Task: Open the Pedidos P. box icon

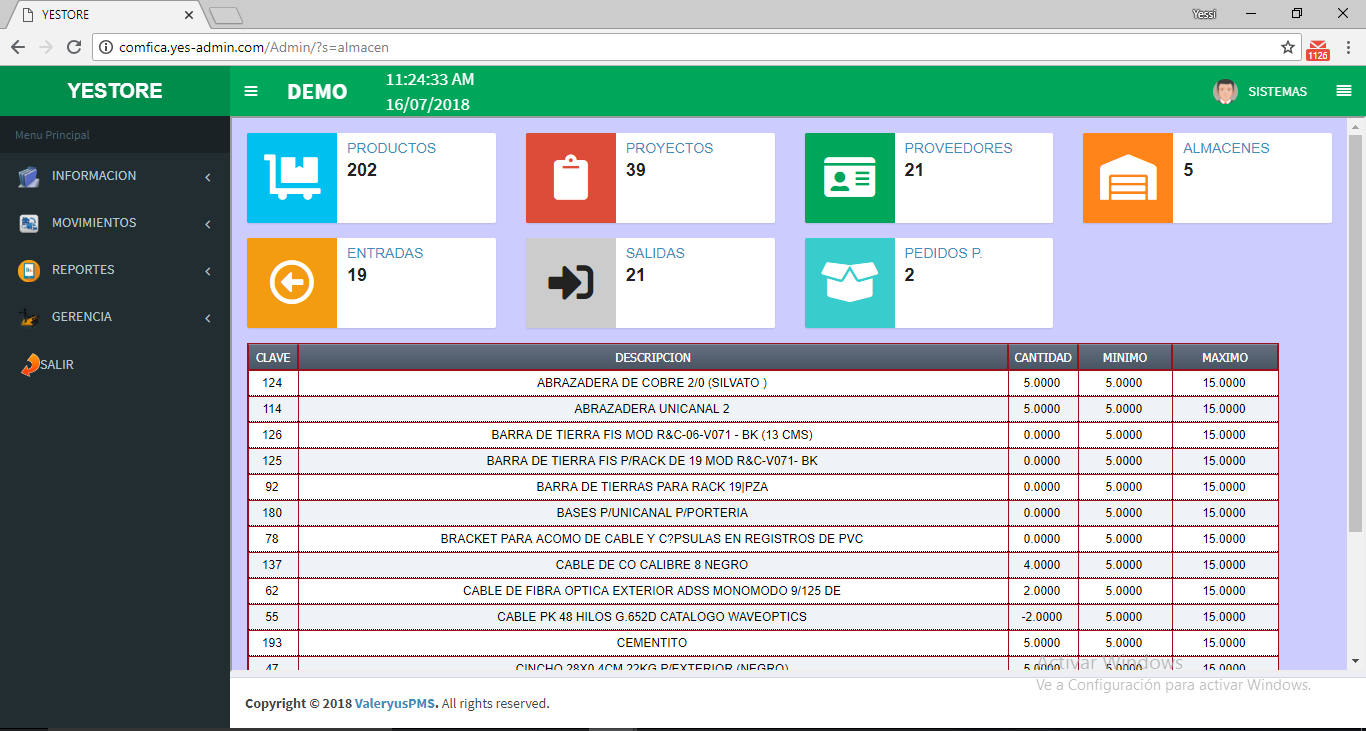Action: click(x=849, y=283)
